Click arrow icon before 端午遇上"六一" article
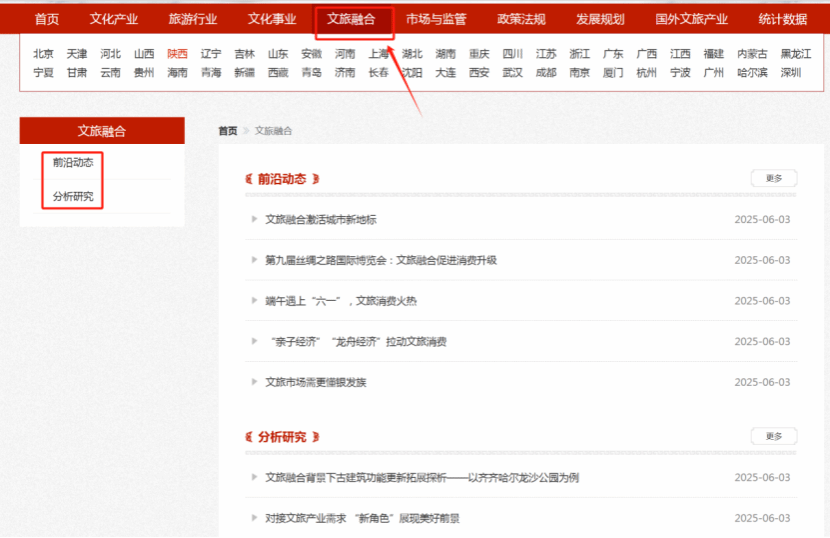The height and width of the screenshot is (538, 830). tap(255, 301)
